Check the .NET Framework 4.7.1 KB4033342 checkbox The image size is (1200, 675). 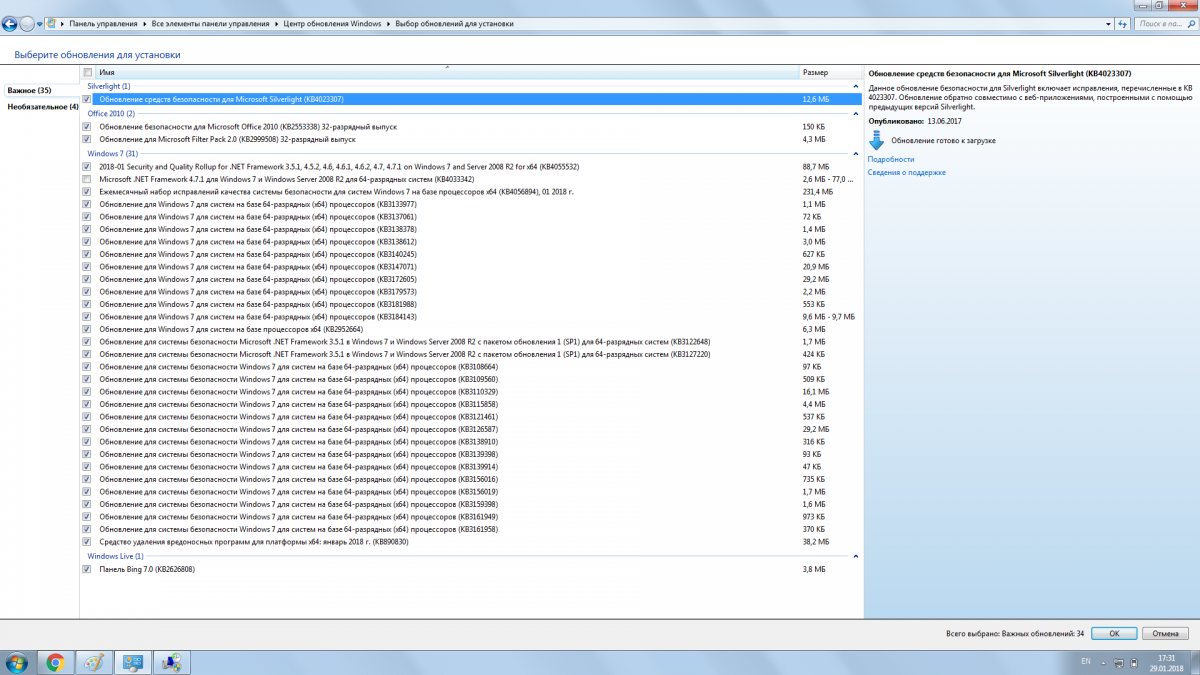pos(87,179)
